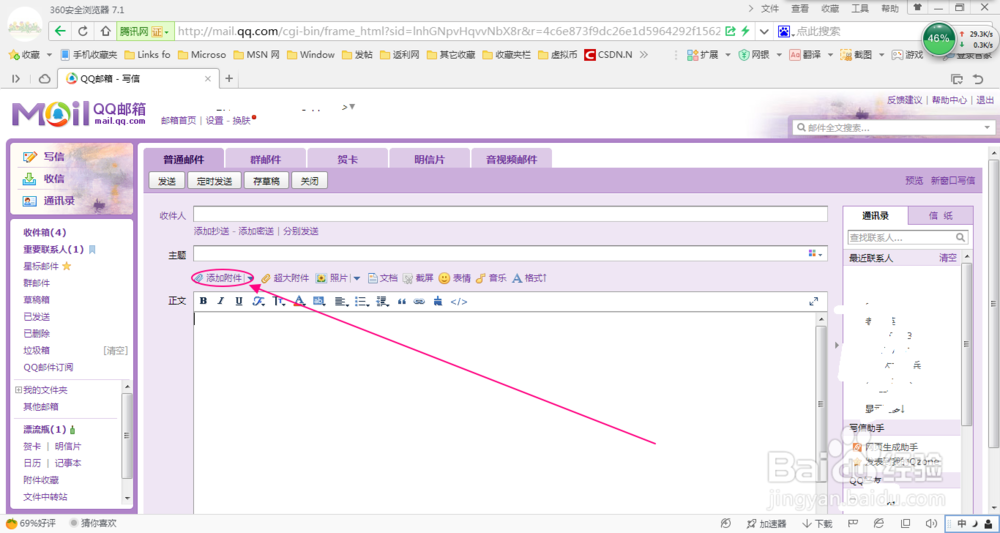Toggle italic formatting in editor toolbar

(221, 302)
